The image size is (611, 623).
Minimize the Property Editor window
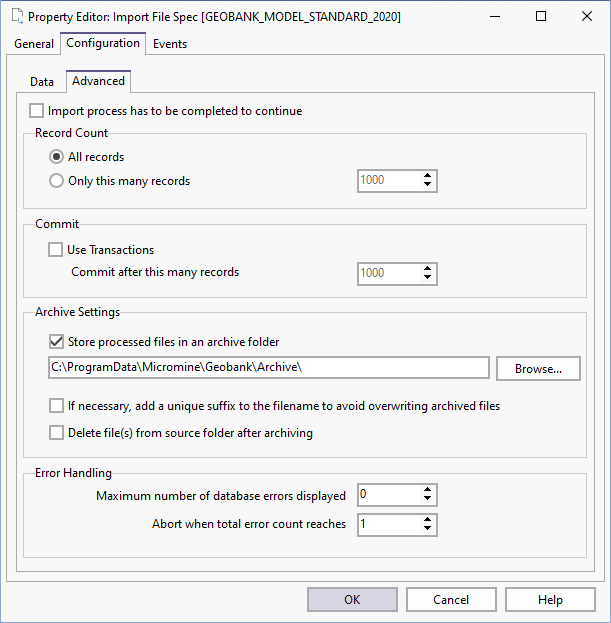coord(495,17)
